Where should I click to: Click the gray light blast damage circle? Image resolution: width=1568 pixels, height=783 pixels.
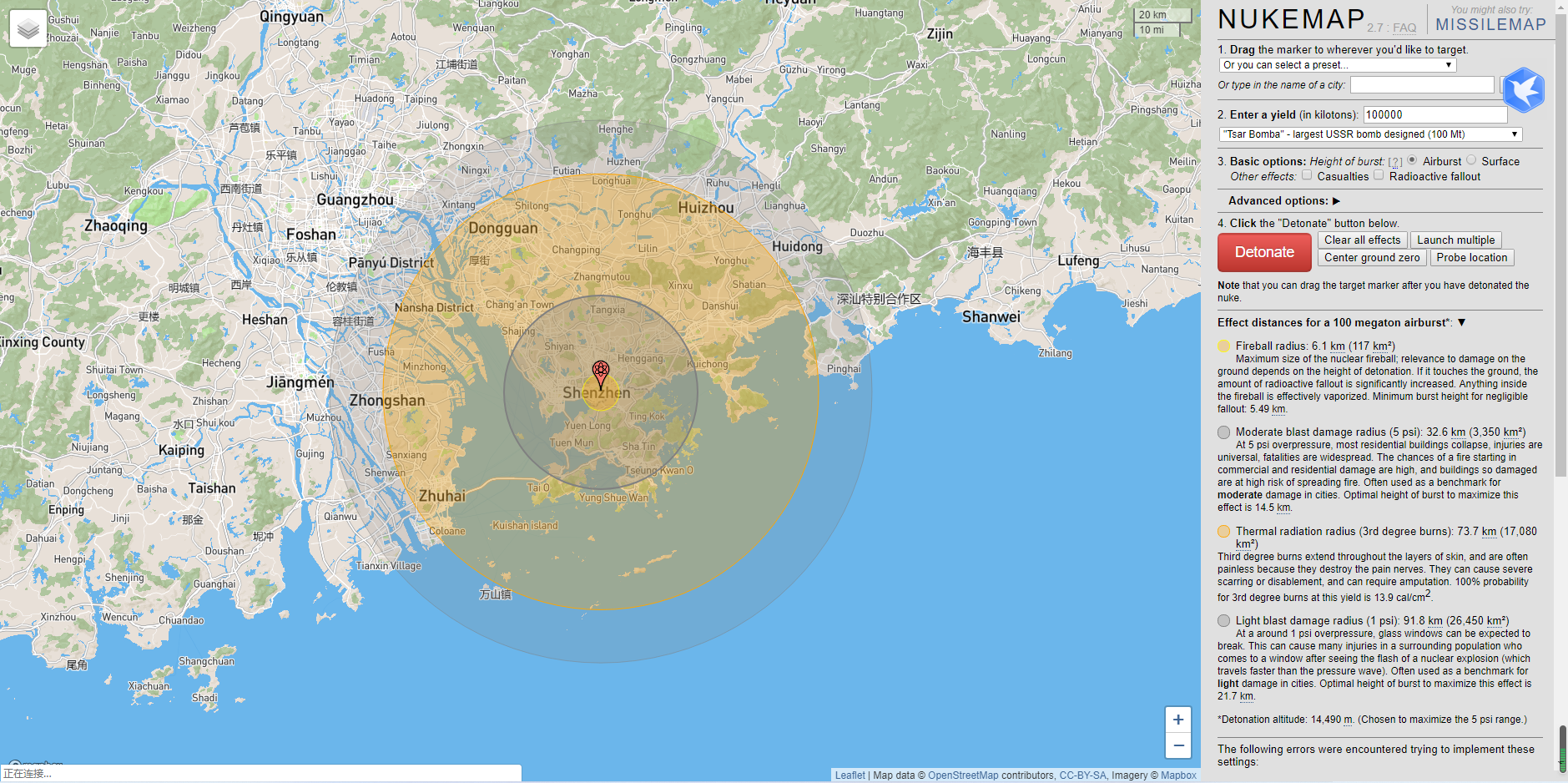(x=1223, y=621)
